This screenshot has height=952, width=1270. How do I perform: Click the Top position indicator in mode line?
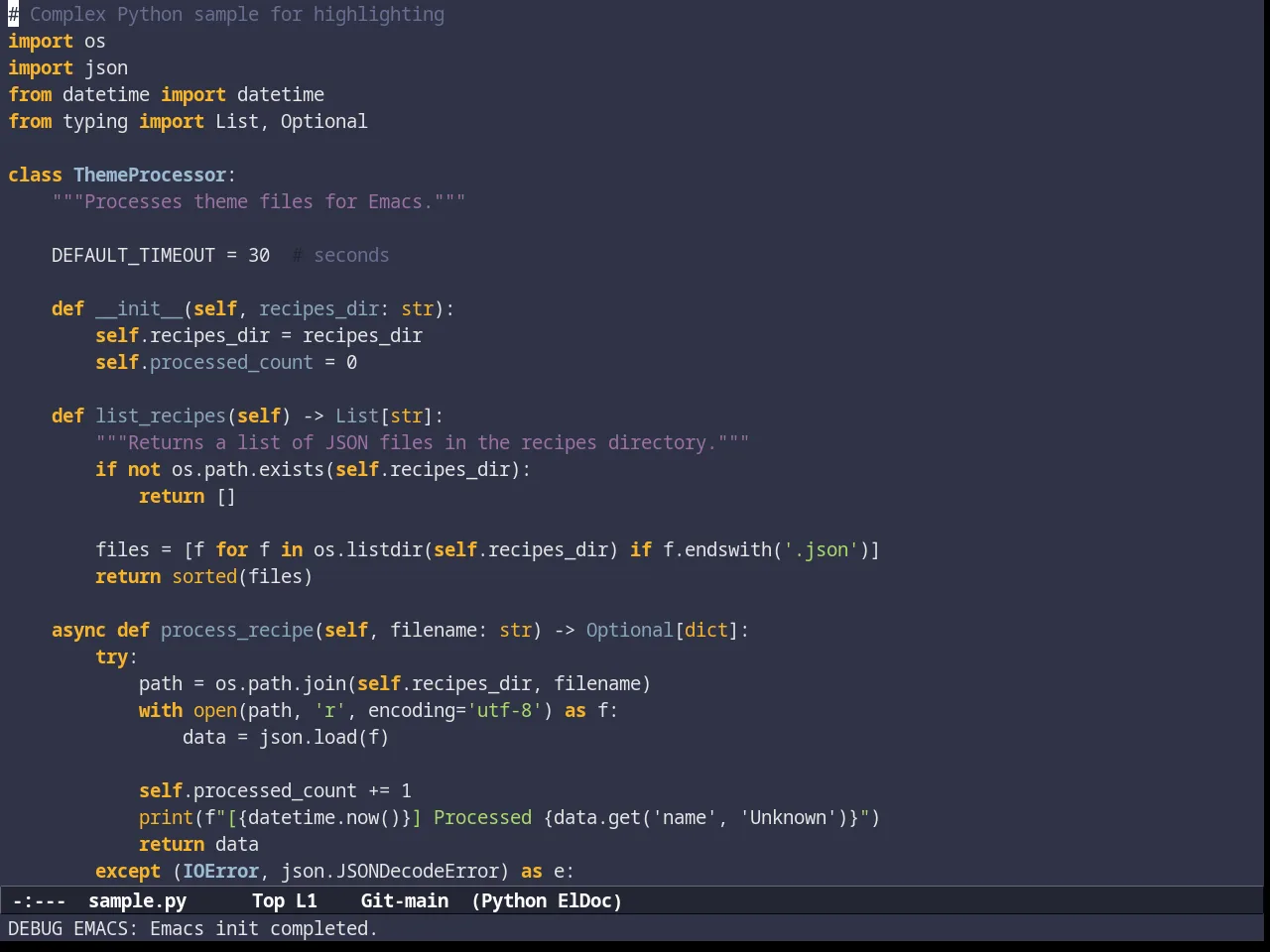tap(268, 900)
